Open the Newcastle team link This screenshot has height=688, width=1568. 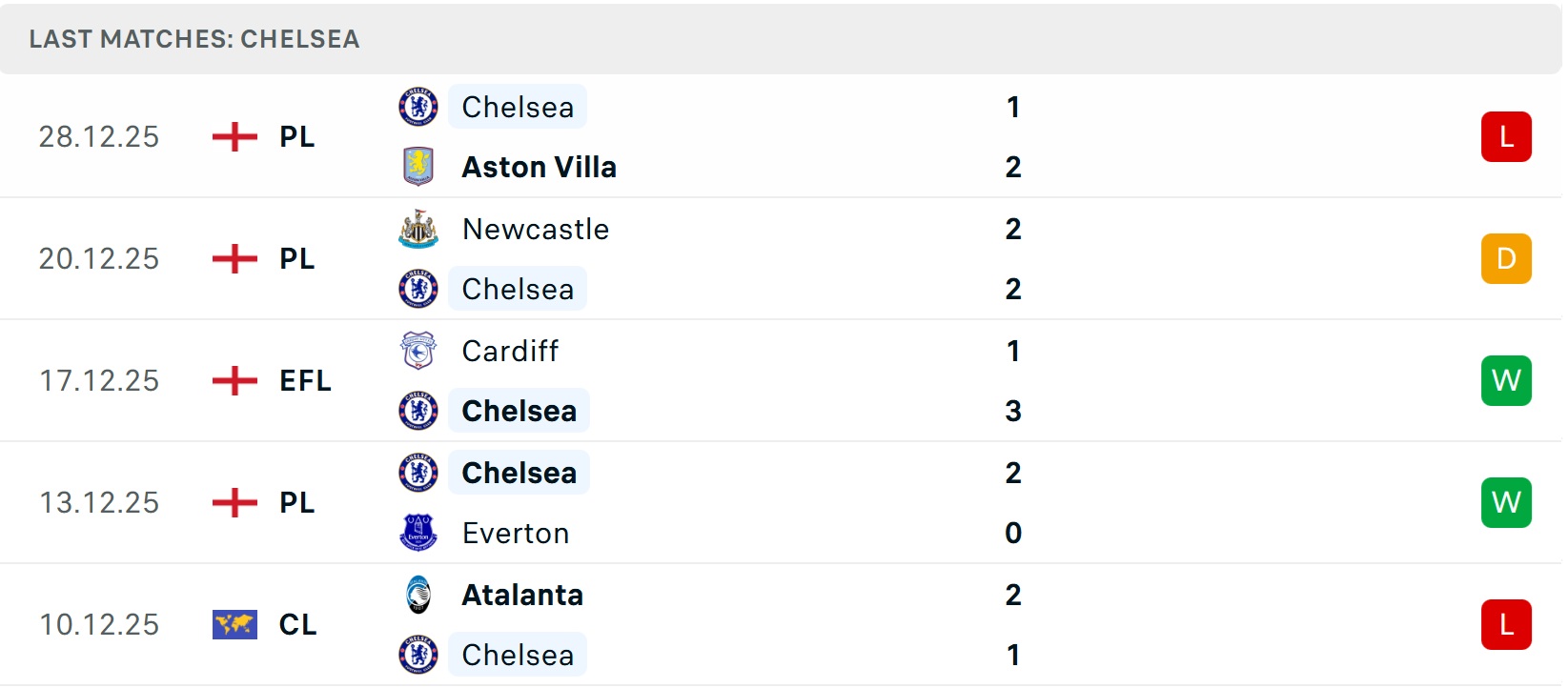click(535, 230)
